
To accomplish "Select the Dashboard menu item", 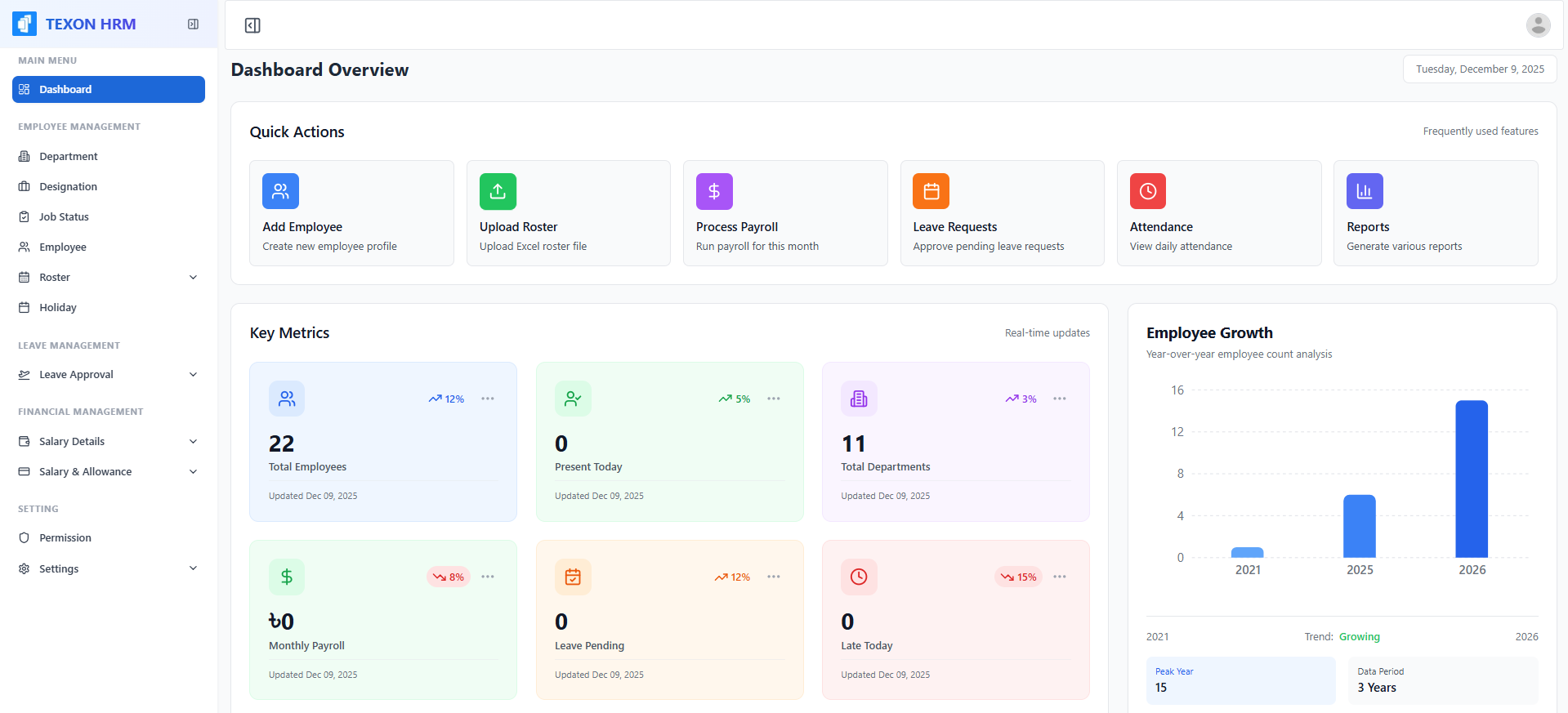I will click(x=108, y=90).
